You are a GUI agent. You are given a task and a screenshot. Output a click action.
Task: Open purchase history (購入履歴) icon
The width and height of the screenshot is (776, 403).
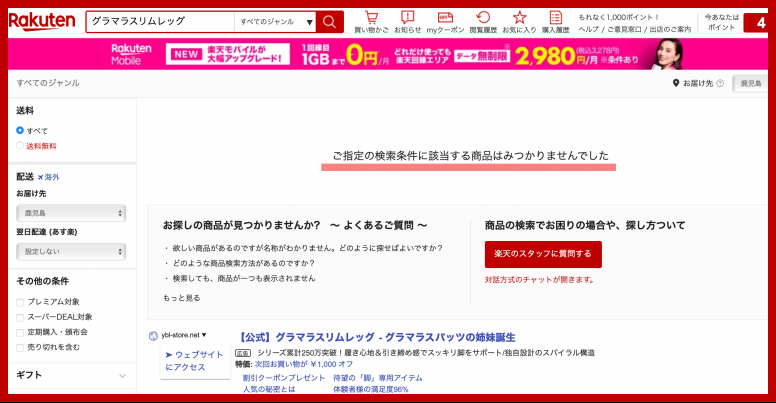click(555, 22)
